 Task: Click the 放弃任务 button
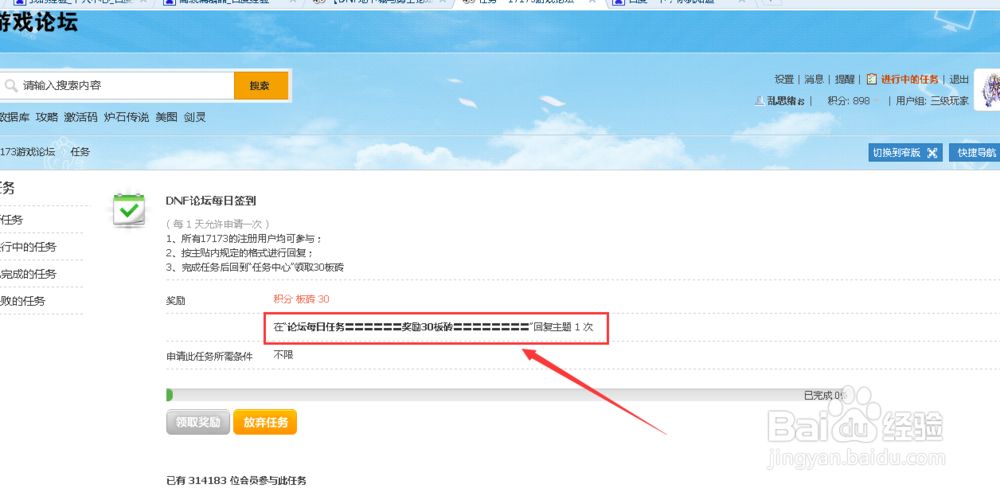[265, 422]
